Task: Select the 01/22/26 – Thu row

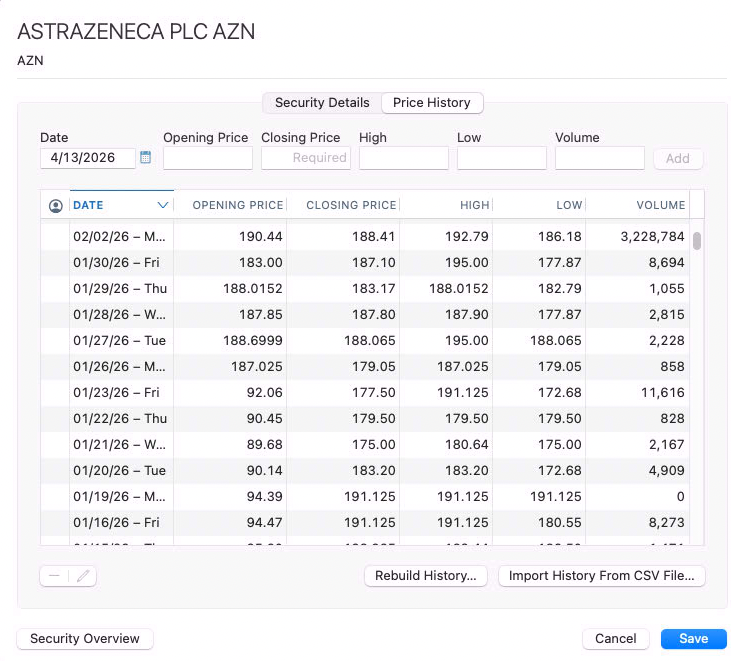Action: (x=365, y=419)
